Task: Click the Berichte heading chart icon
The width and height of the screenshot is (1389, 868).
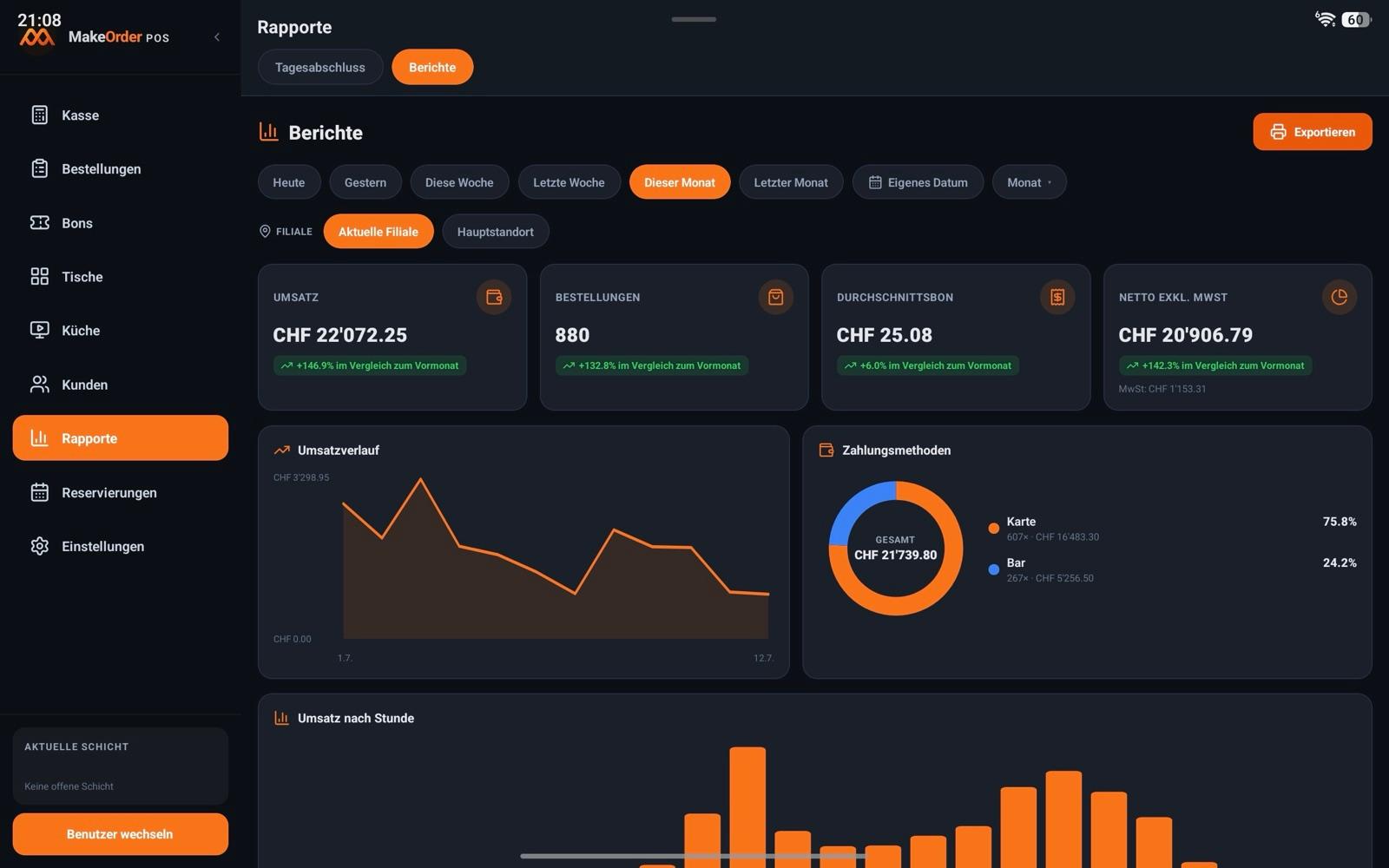Action: pyautogui.click(x=269, y=132)
